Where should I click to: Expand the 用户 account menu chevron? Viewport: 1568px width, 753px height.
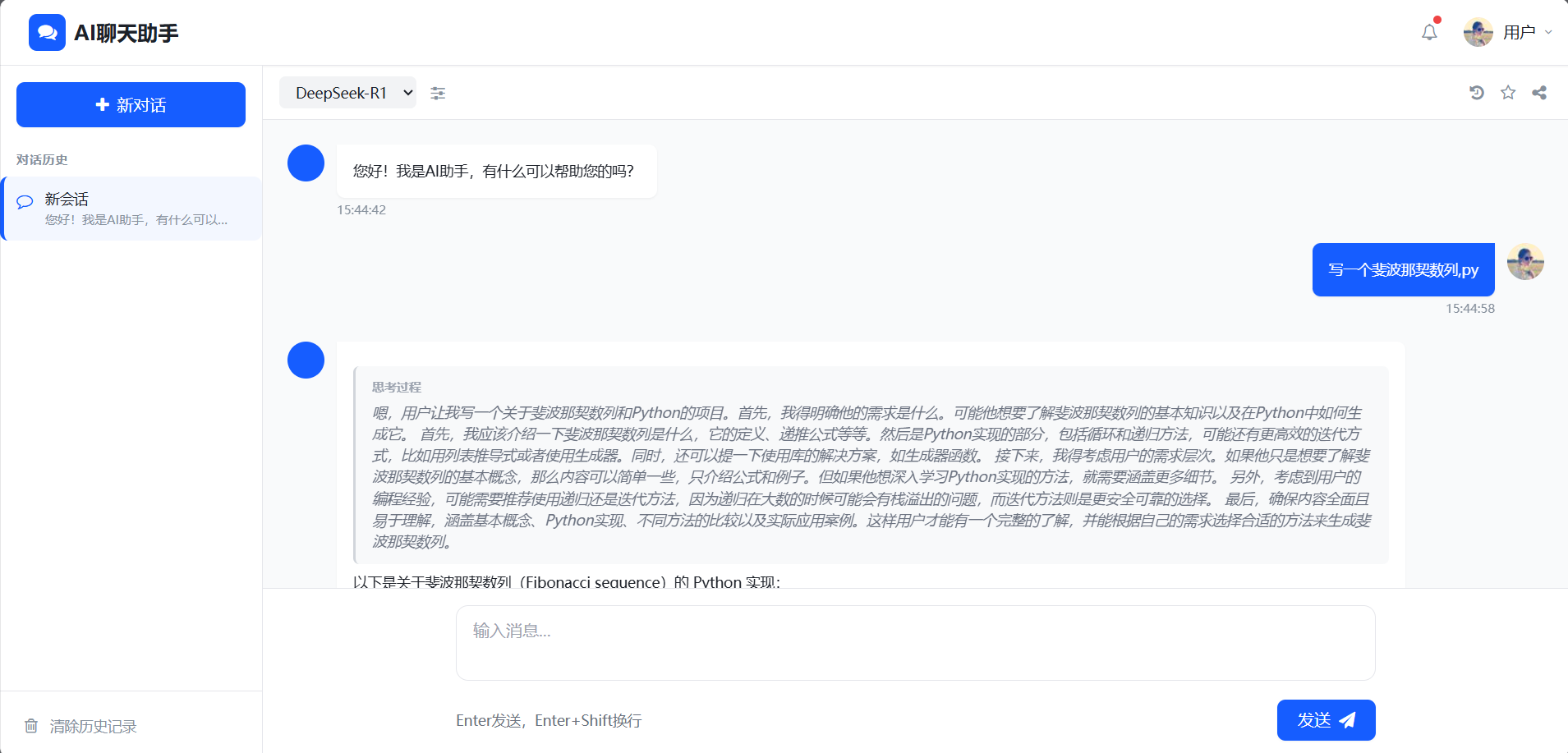(1548, 33)
